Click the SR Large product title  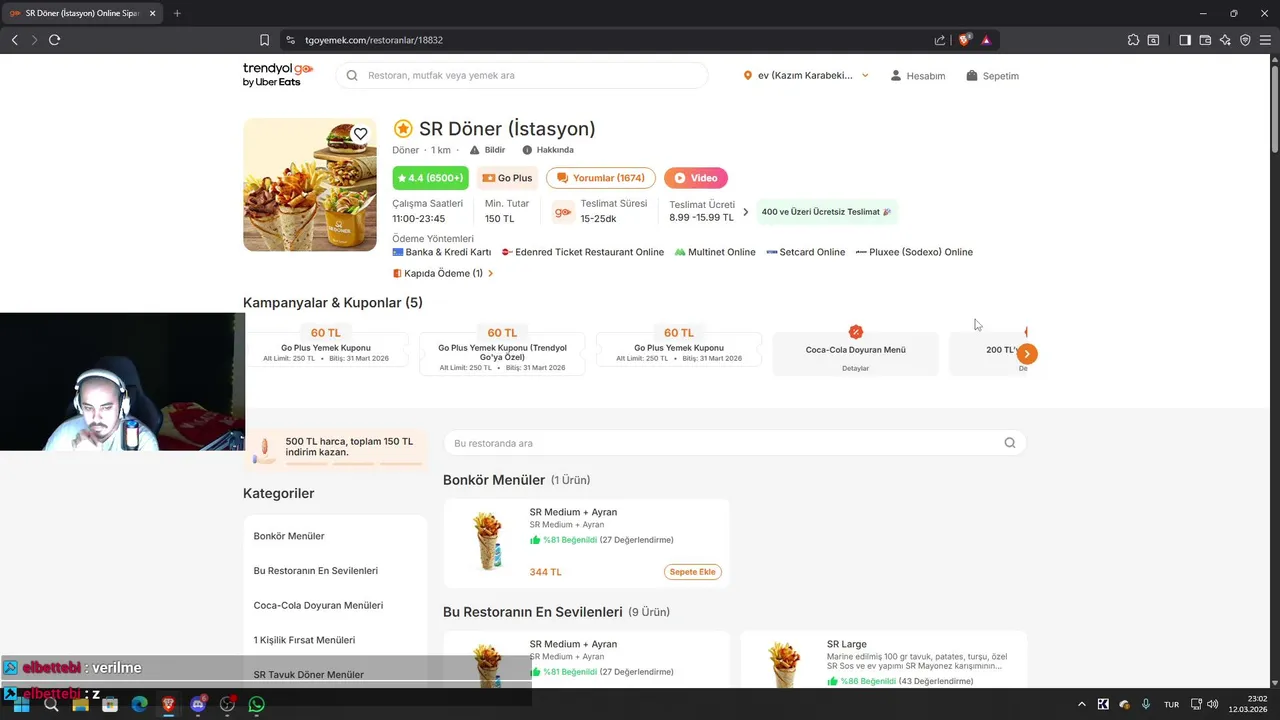pos(847,644)
